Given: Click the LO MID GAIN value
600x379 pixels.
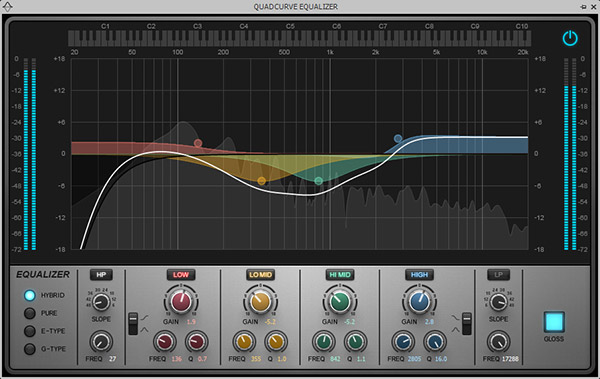Looking at the screenshot, I should coord(270,322).
